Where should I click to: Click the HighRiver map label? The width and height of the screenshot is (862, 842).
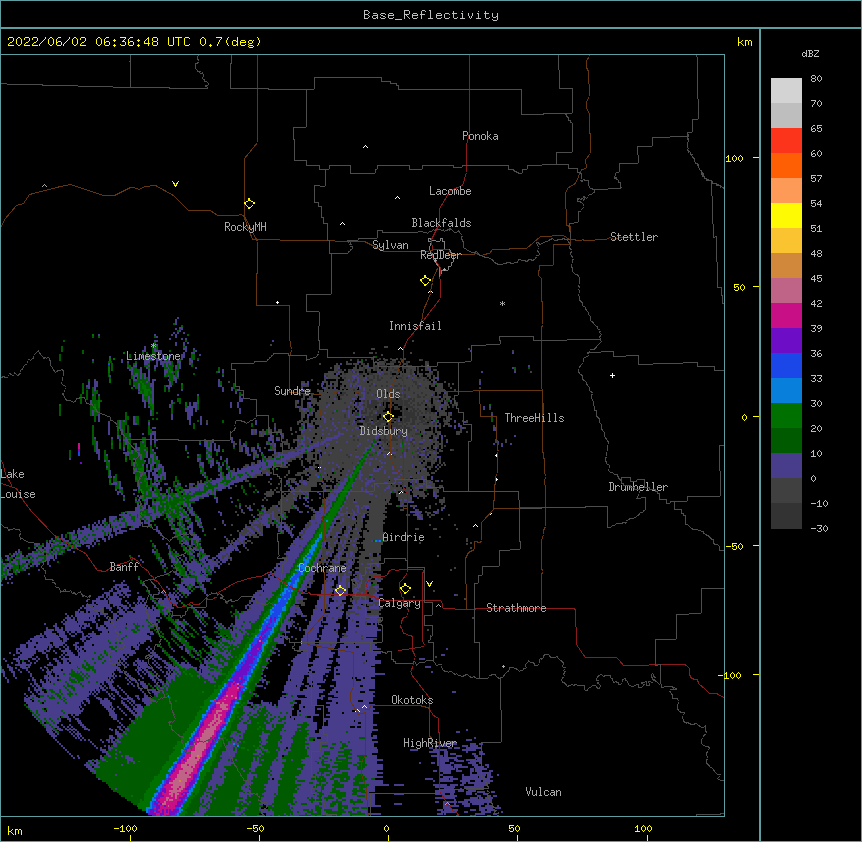click(x=430, y=743)
